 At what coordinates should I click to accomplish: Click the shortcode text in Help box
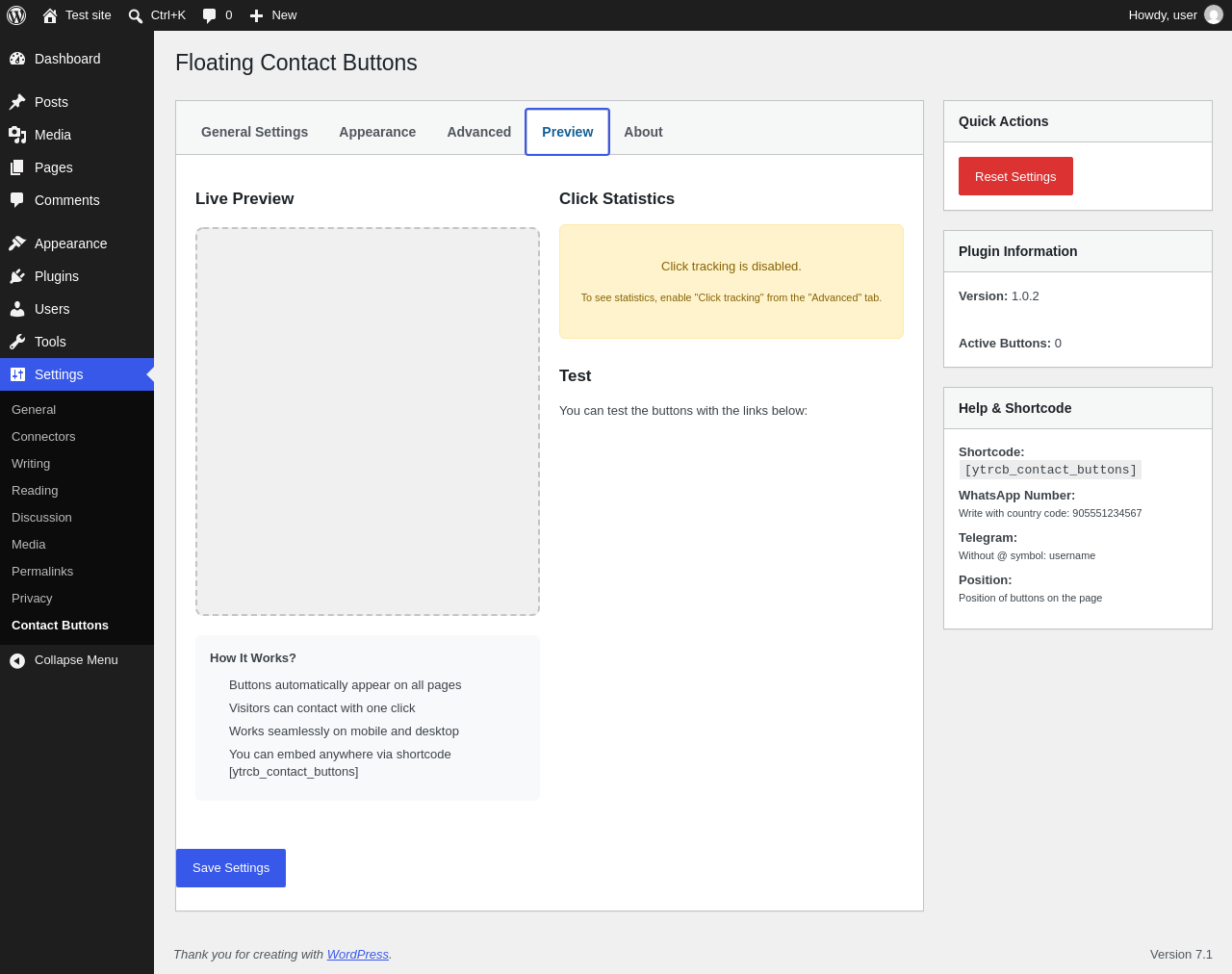pyautogui.click(x=1050, y=470)
